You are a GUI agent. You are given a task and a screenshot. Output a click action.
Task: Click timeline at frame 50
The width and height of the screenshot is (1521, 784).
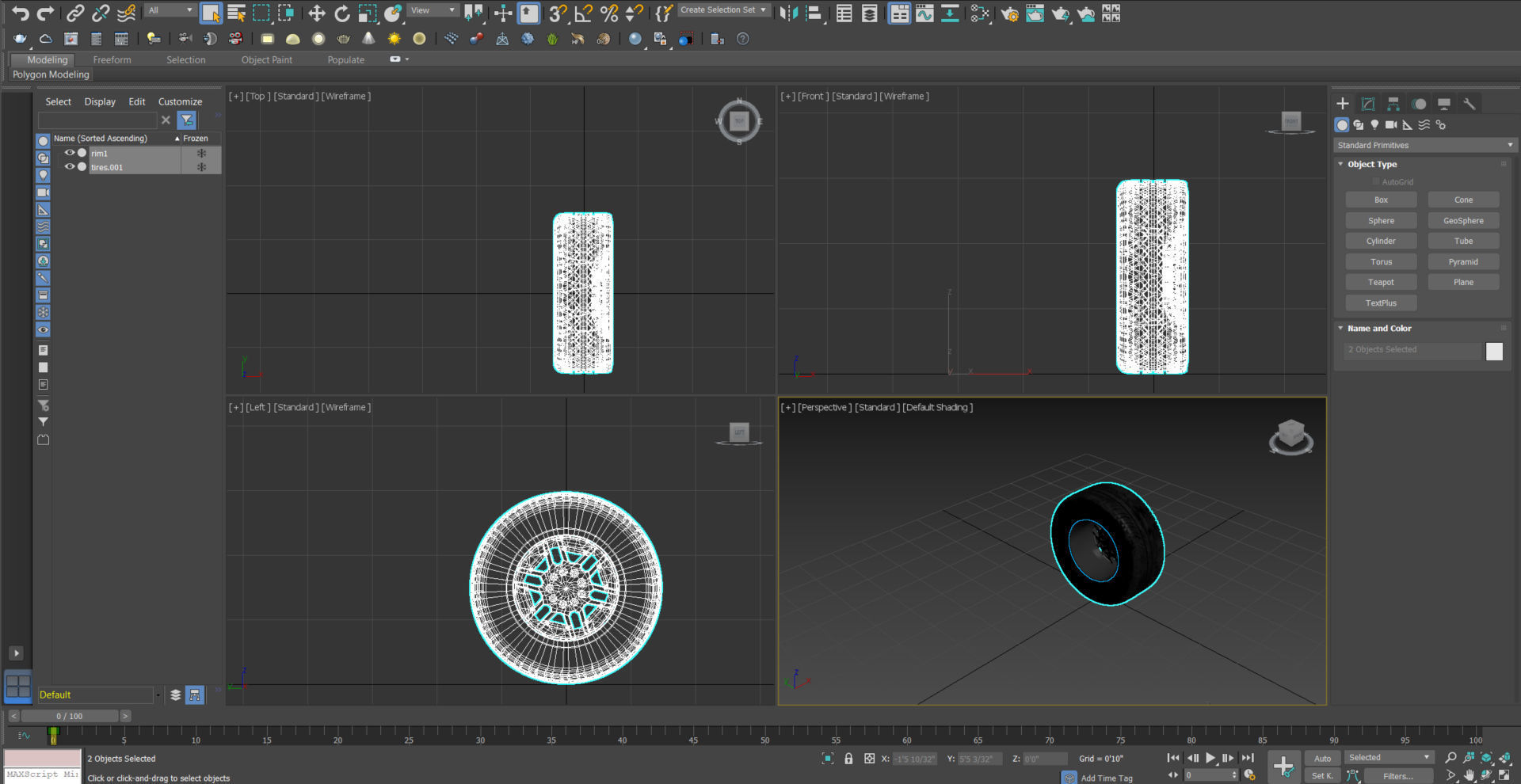pos(764,736)
